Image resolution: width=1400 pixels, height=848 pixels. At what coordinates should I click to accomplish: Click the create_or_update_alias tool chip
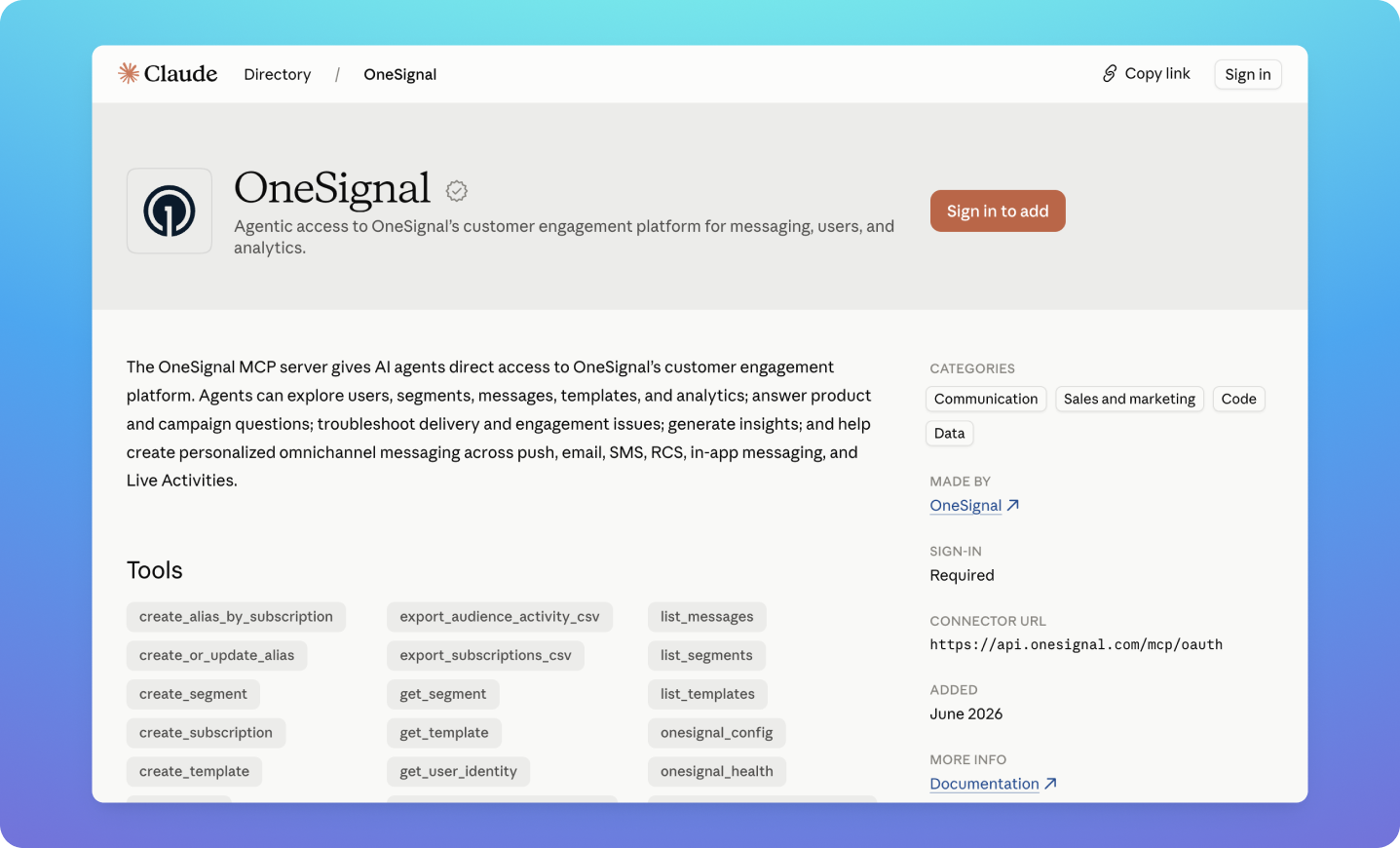[216, 655]
